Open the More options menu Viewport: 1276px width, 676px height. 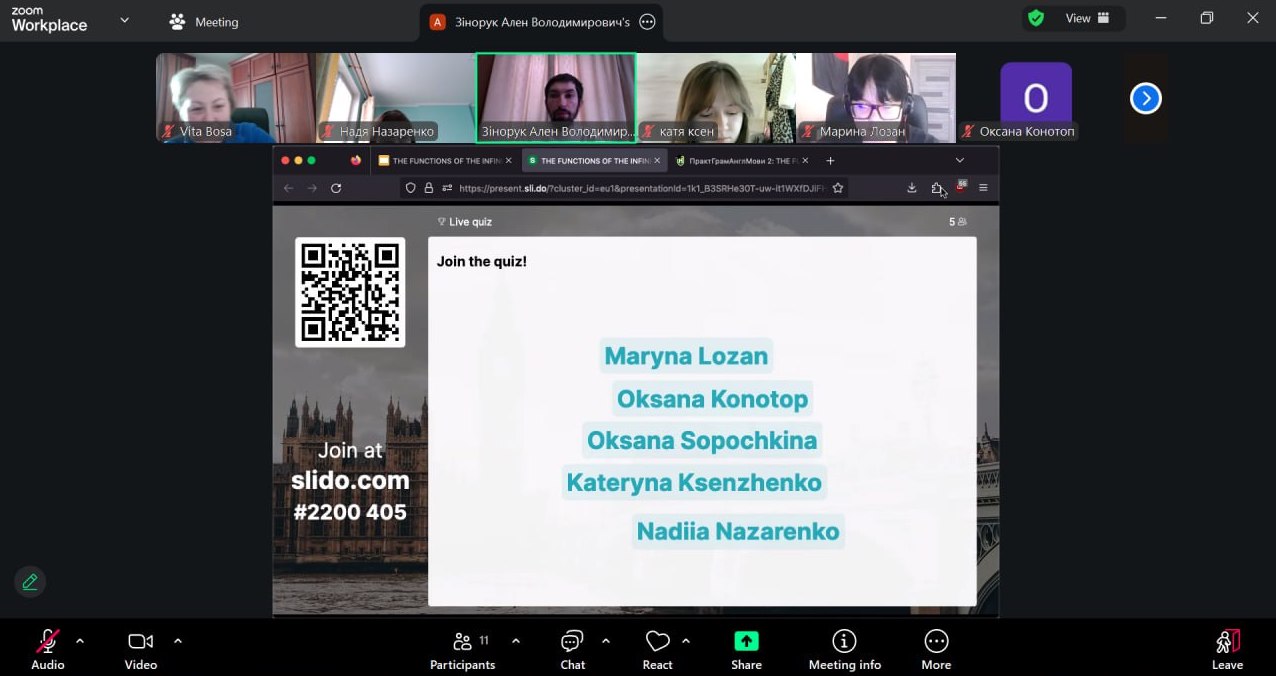pyautogui.click(x=936, y=649)
